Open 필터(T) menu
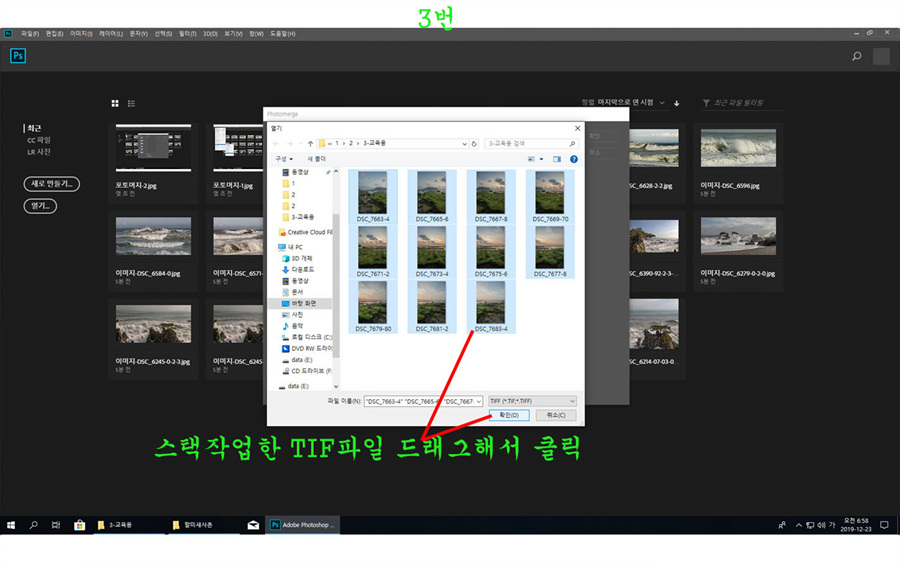This screenshot has width=900, height=563. 187,34
